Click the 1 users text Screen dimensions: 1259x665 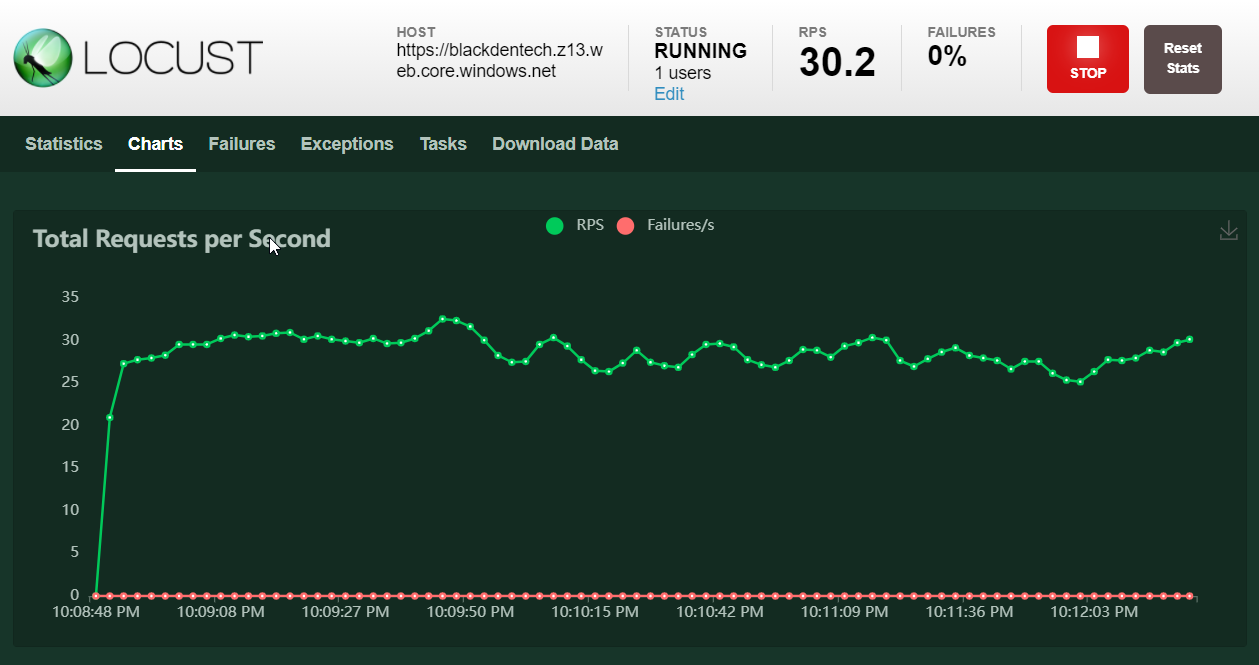[683, 73]
